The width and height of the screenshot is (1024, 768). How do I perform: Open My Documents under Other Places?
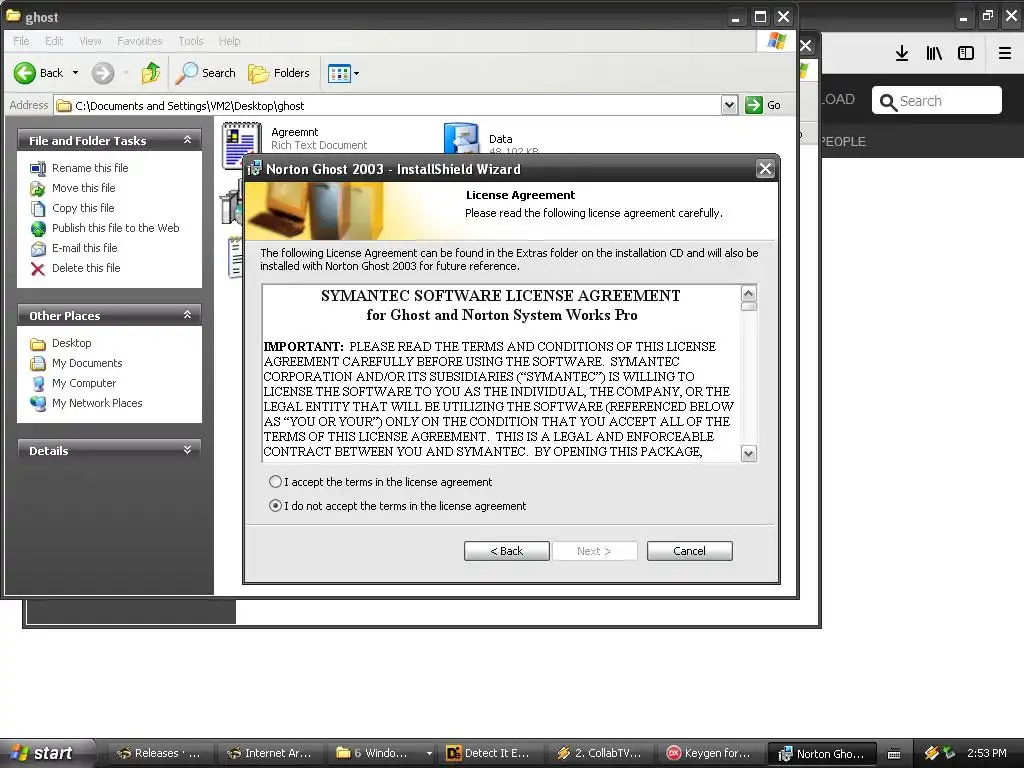pyautogui.click(x=87, y=363)
